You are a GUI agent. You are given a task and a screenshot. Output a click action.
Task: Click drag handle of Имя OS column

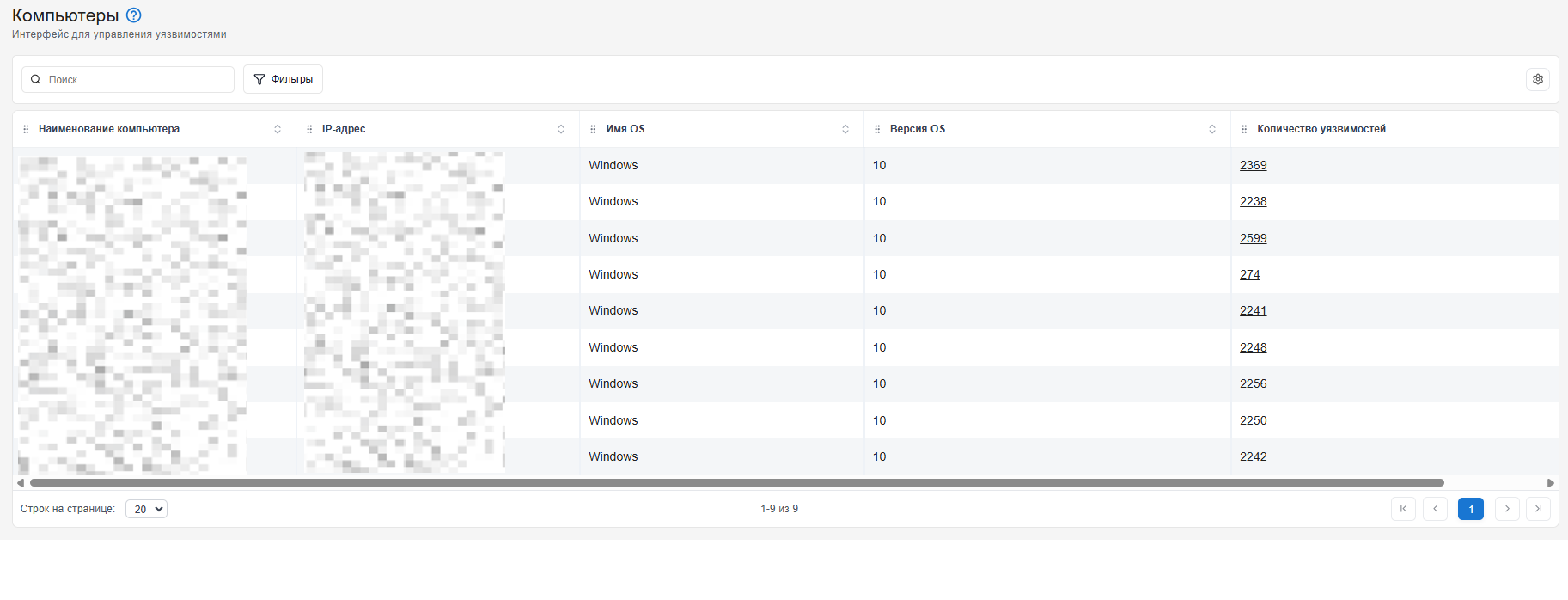593,129
